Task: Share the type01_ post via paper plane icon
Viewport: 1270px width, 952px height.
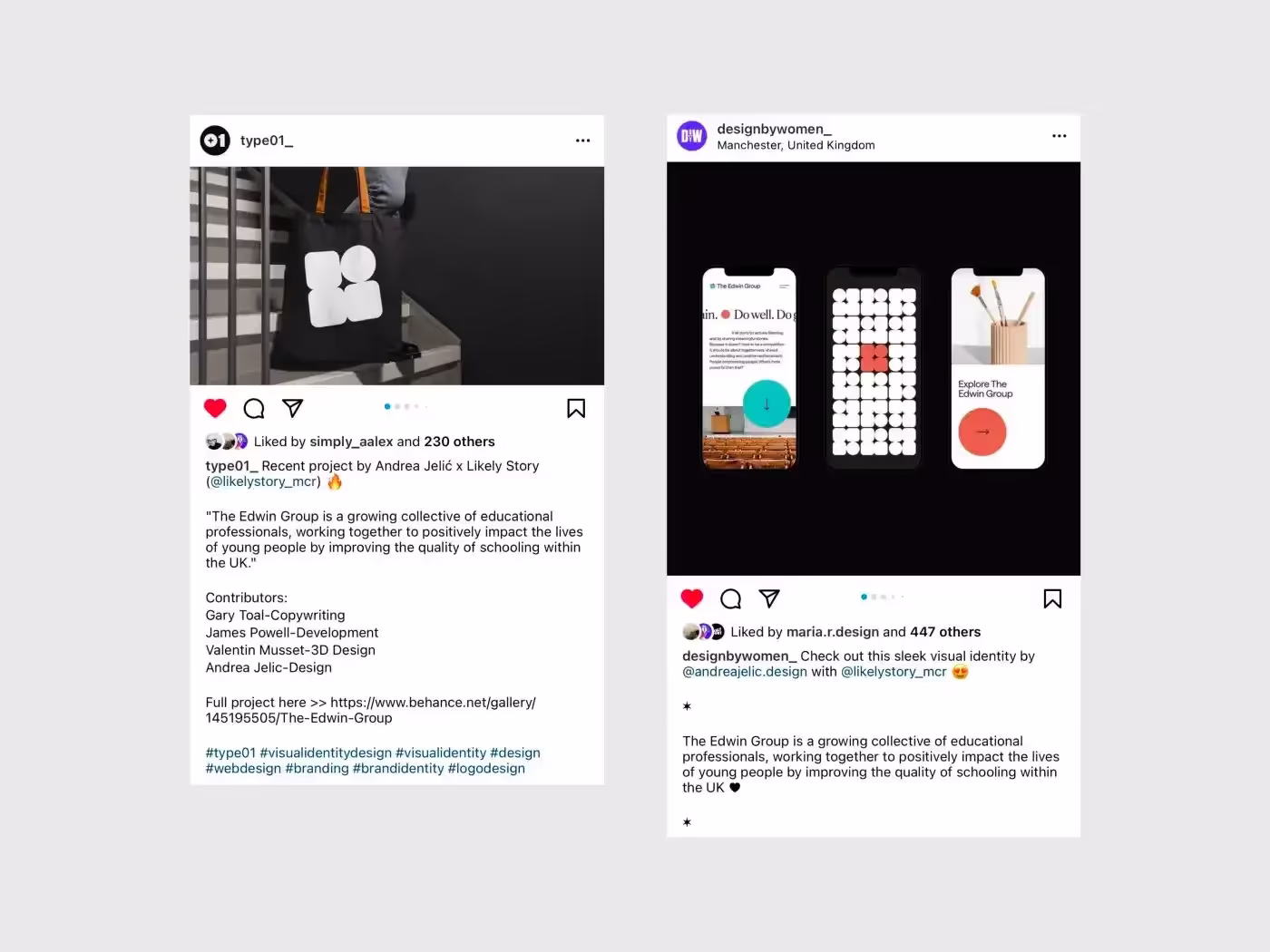Action: tap(292, 408)
